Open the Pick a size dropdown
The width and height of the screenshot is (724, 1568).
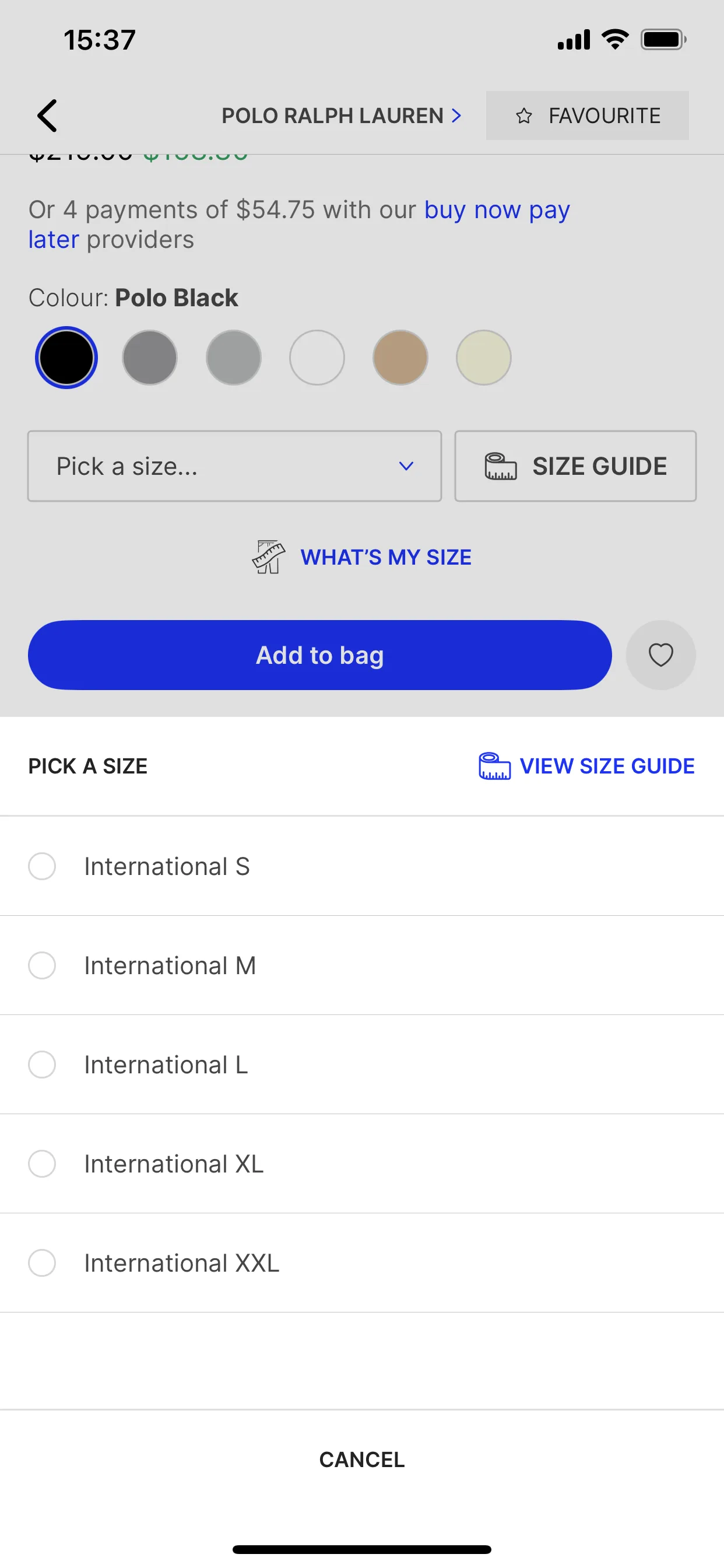[x=234, y=466]
